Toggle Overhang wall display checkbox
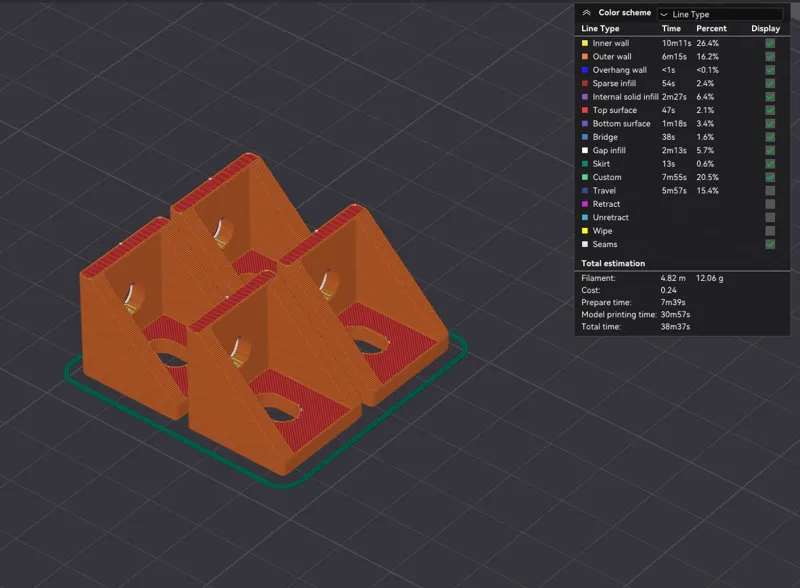Screen dimensions: 800x588 [x=770, y=70]
